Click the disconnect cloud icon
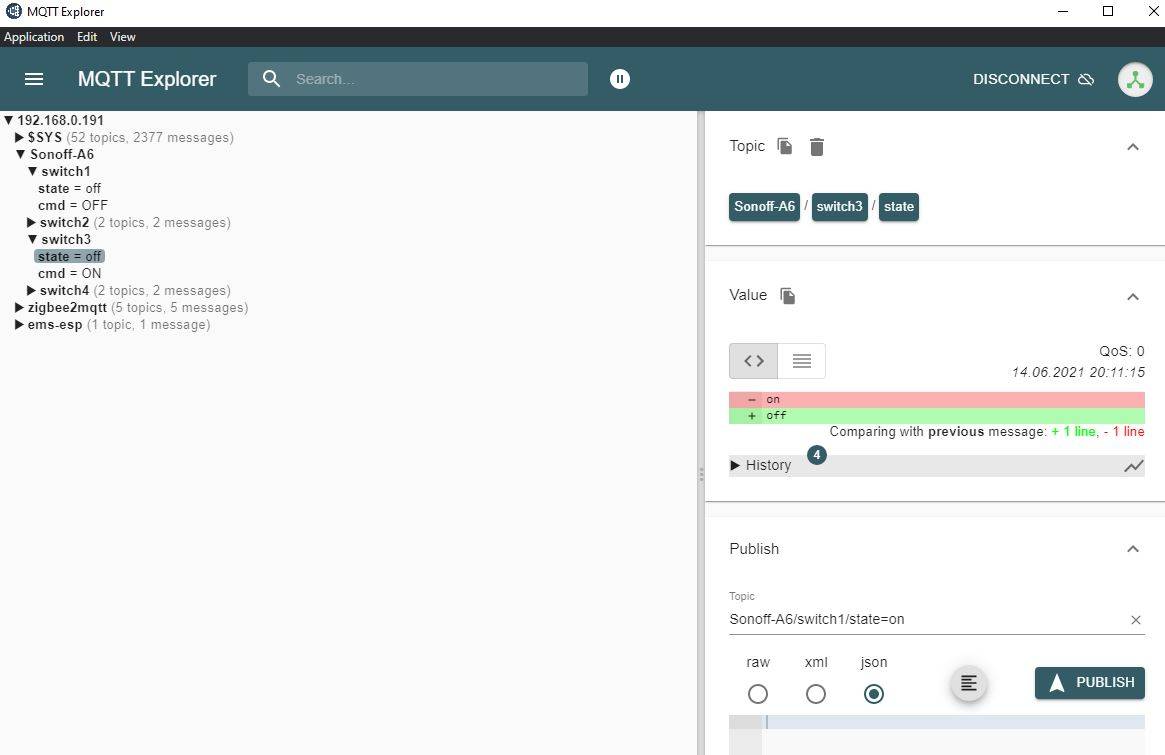Image resolution: width=1165 pixels, height=755 pixels. pyautogui.click(x=1086, y=79)
